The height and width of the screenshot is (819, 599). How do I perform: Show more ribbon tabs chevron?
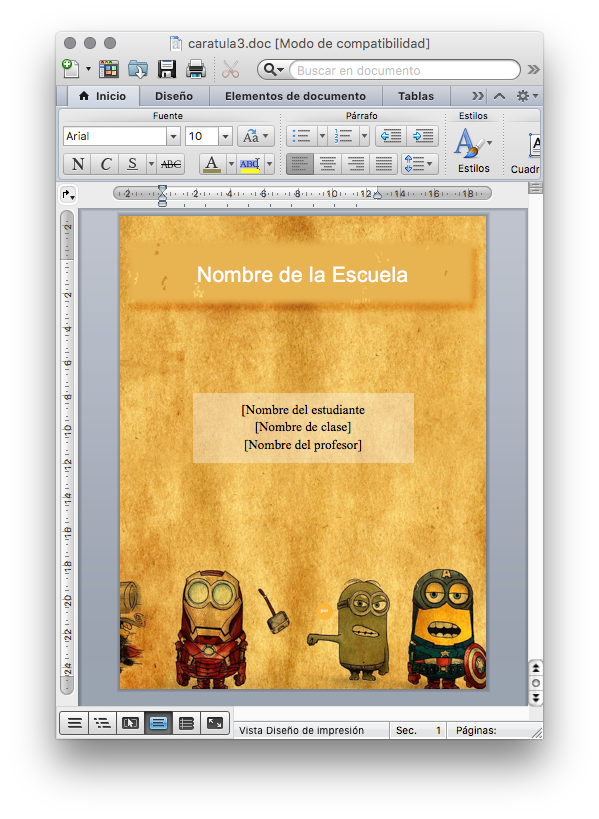click(x=477, y=96)
